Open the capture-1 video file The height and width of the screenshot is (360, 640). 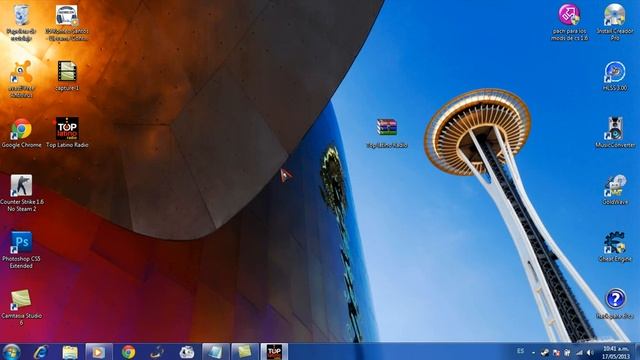point(67,76)
